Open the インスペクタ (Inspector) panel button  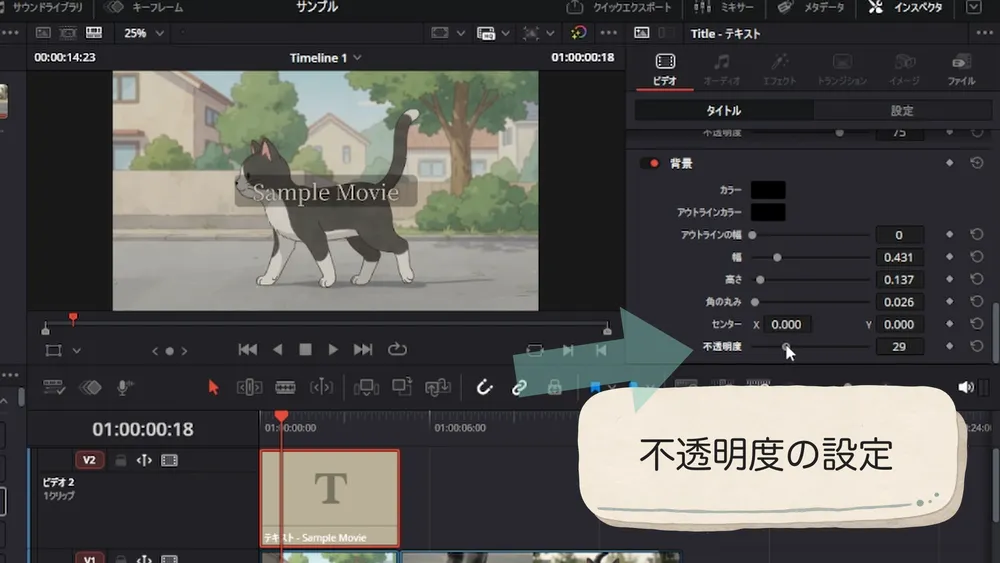tap(906, 7)
